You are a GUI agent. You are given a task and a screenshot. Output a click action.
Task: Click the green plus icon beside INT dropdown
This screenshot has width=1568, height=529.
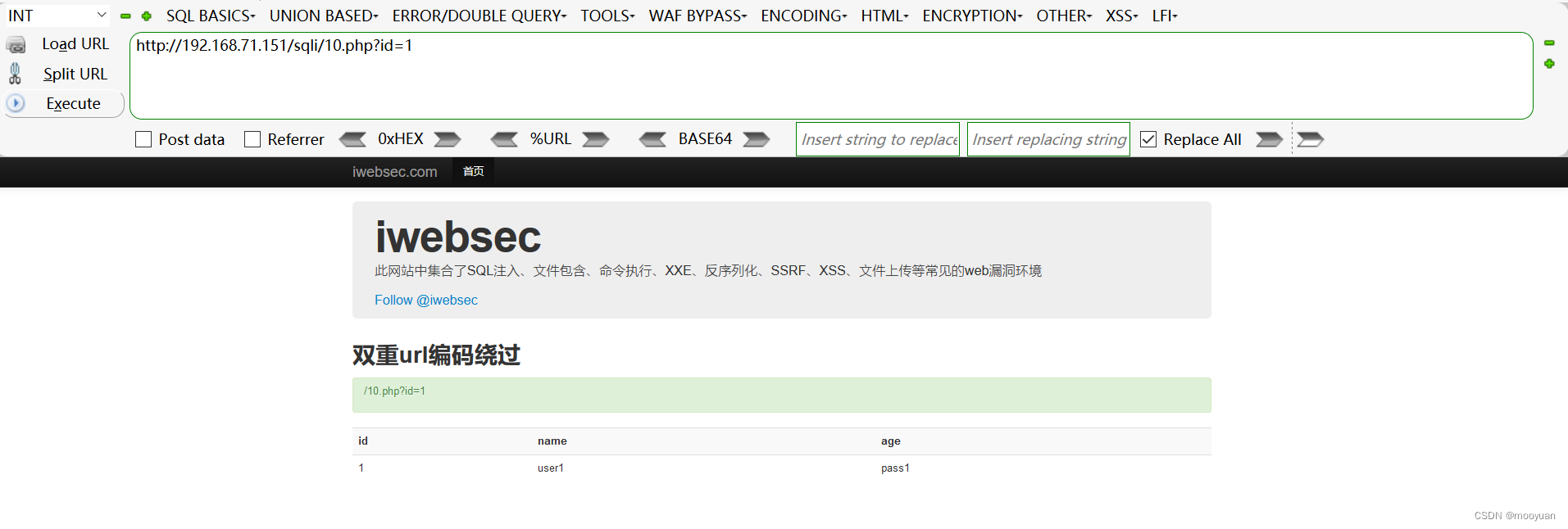click(147, 16)
